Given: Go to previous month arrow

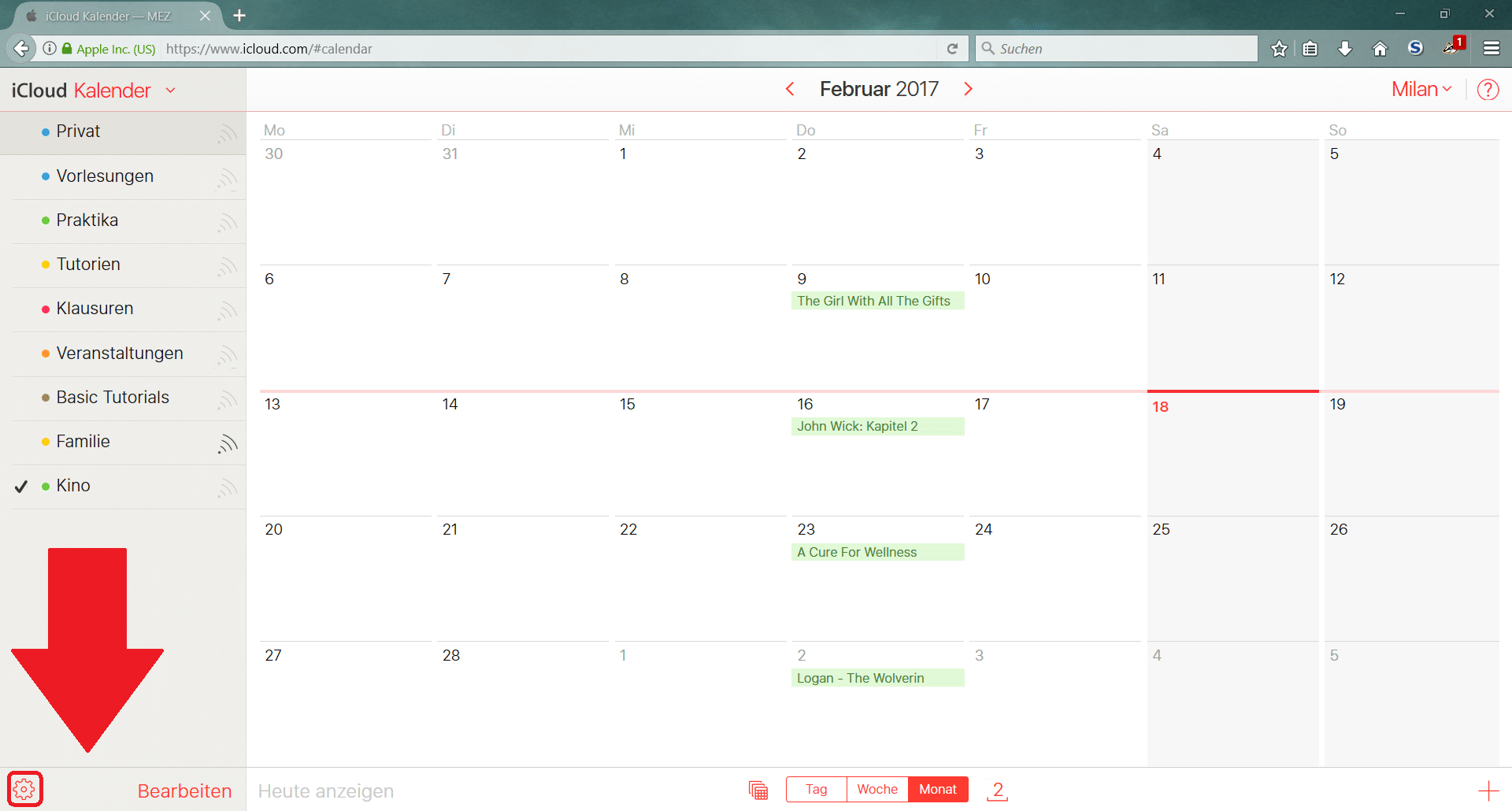Looking at the screenshot, I should pos(790,89).
